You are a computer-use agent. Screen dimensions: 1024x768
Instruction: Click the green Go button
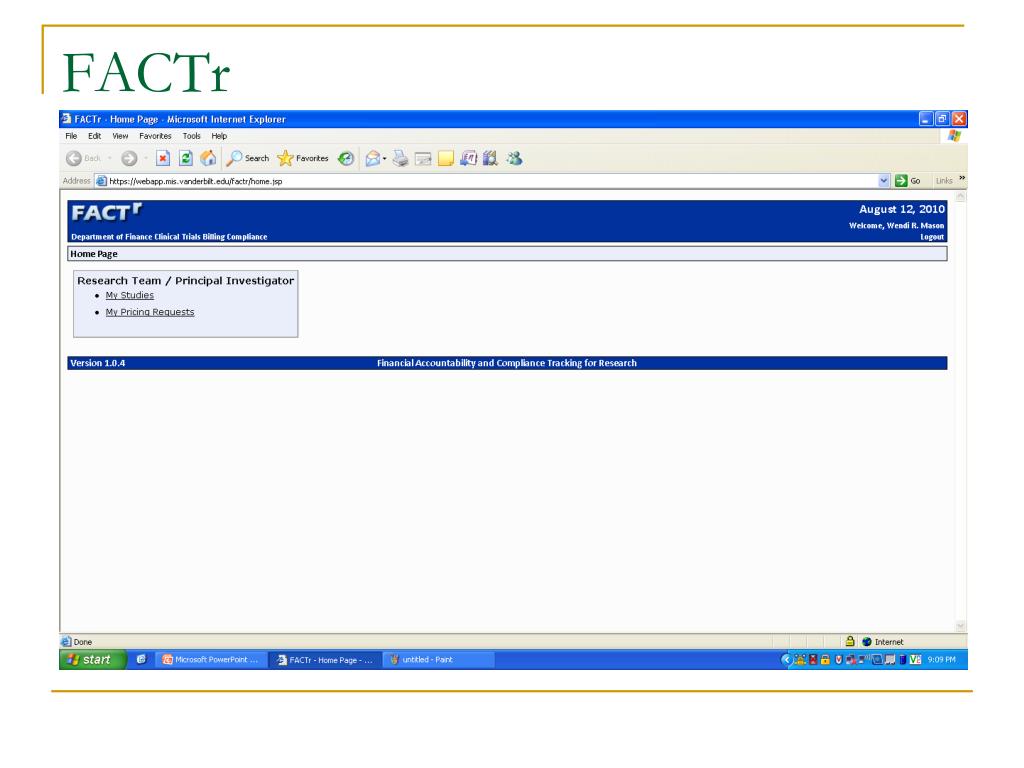908,181
